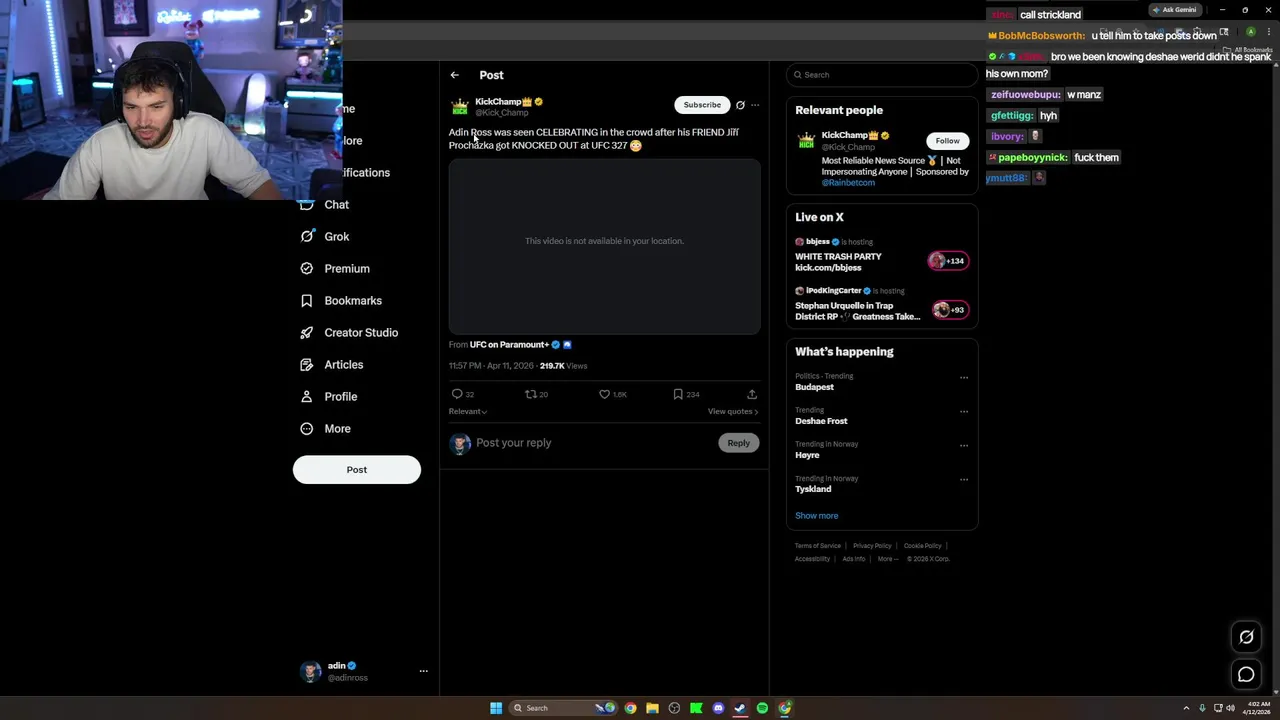Screen dimensions: 1280x720
Task: Open KickChamp's profile avatar in post
Action: pos(460,106)
